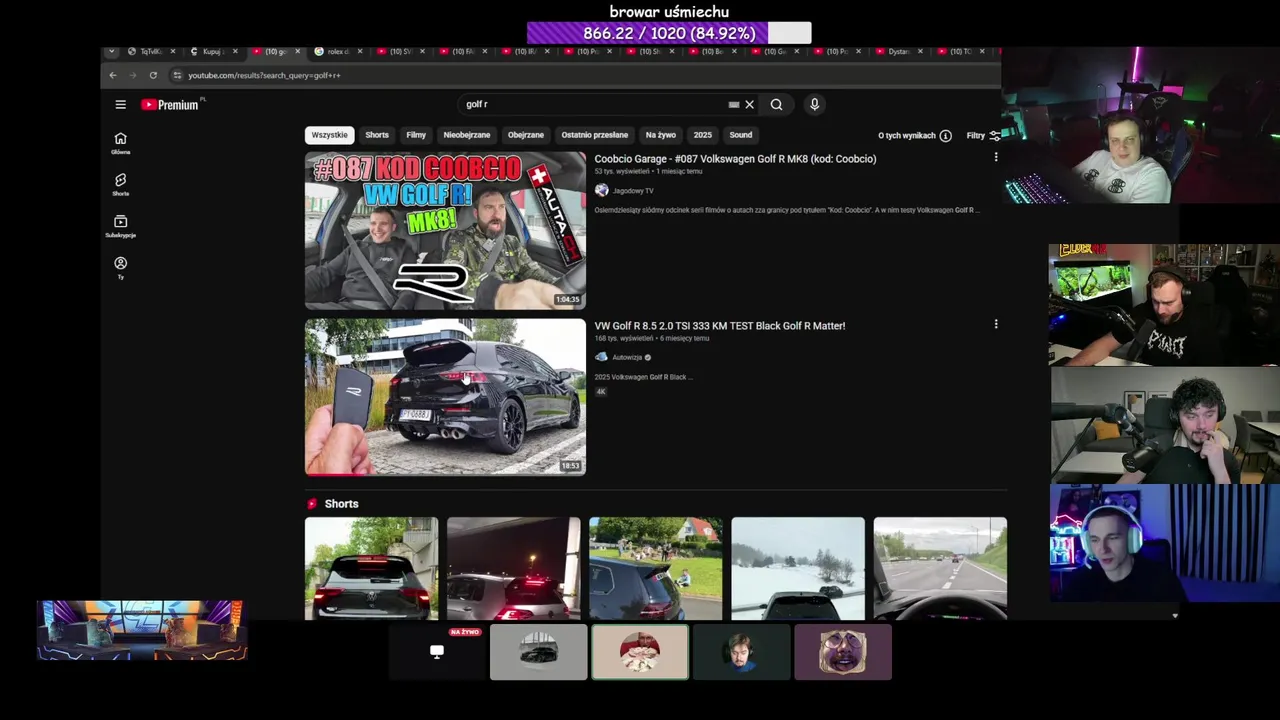Open options for Coobcio Garage video
Image resolution: width=1280 pixels, height=720 pixels.
995,157
